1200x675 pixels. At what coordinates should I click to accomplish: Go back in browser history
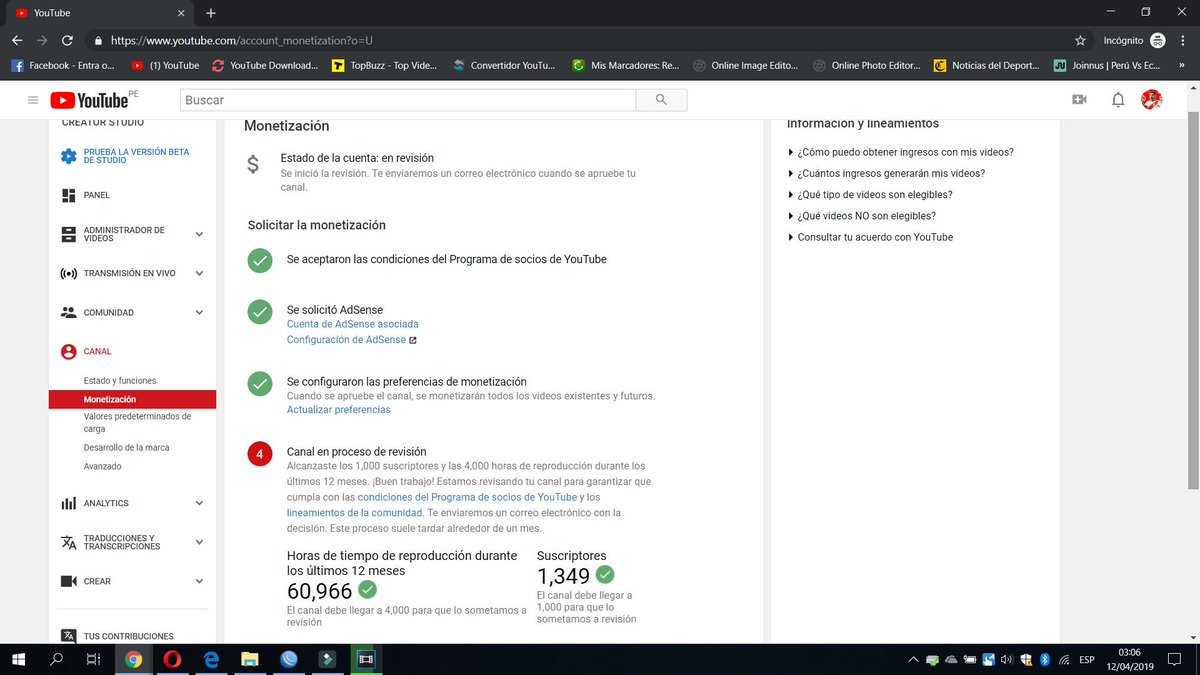[16, 41]
